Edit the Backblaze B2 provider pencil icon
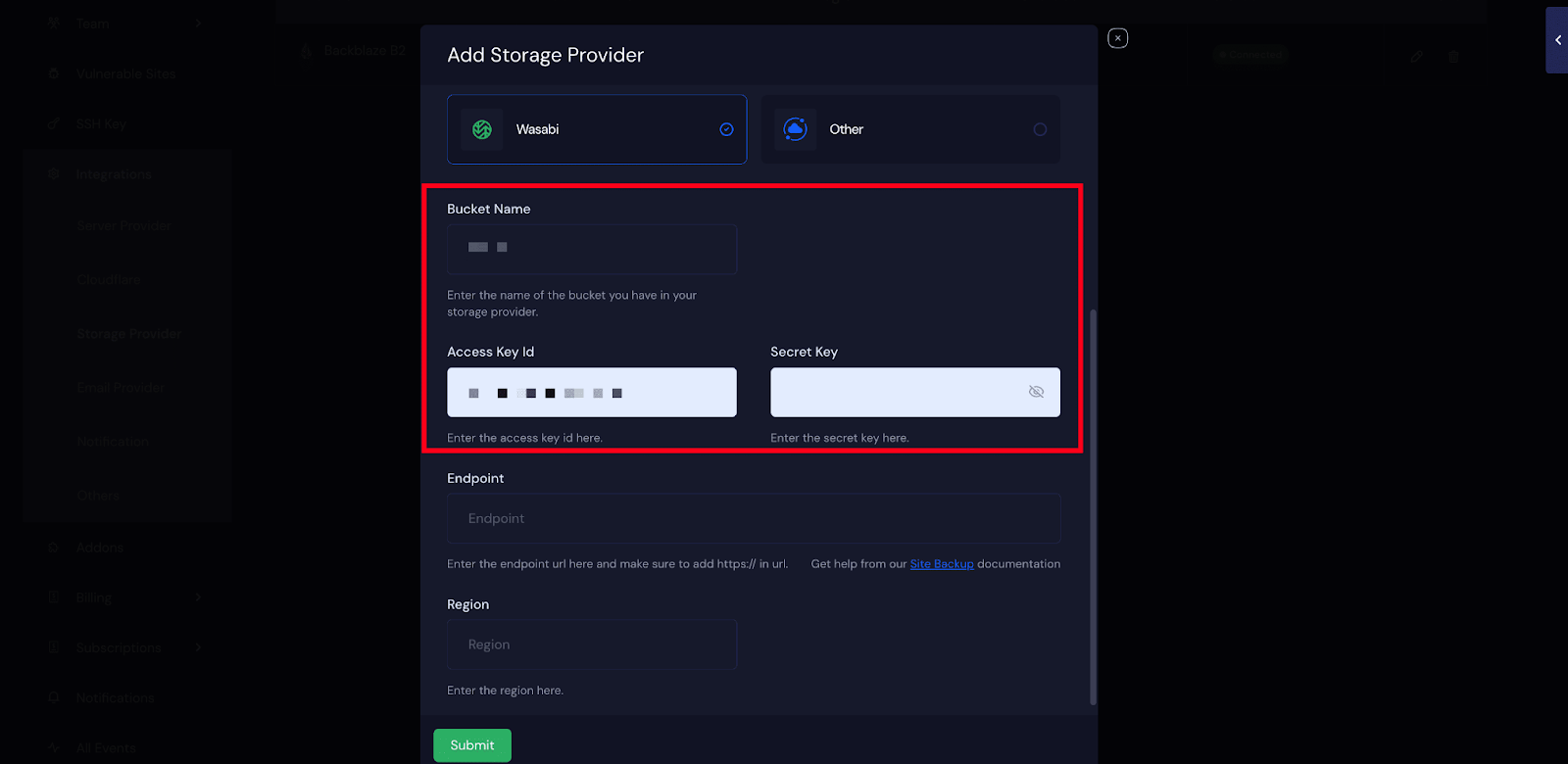1568x764 pixels. [1416, 56]
